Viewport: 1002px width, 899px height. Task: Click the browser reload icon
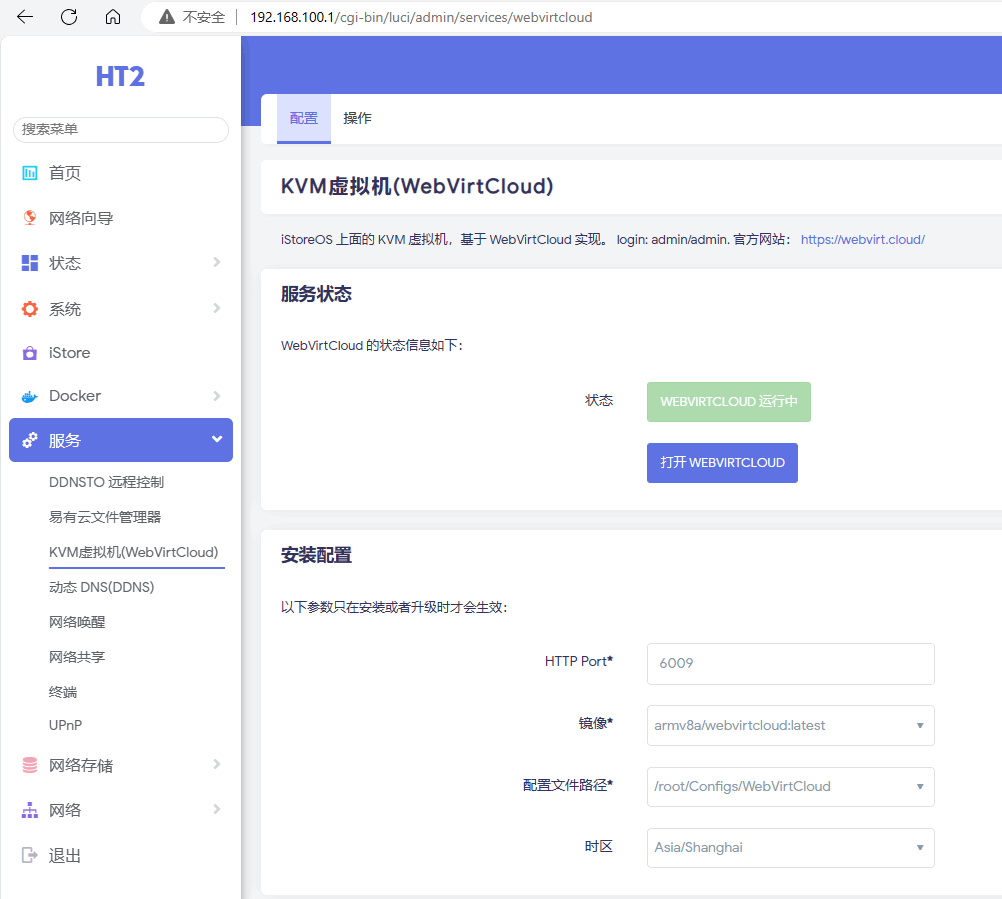[x=69, y=17]
